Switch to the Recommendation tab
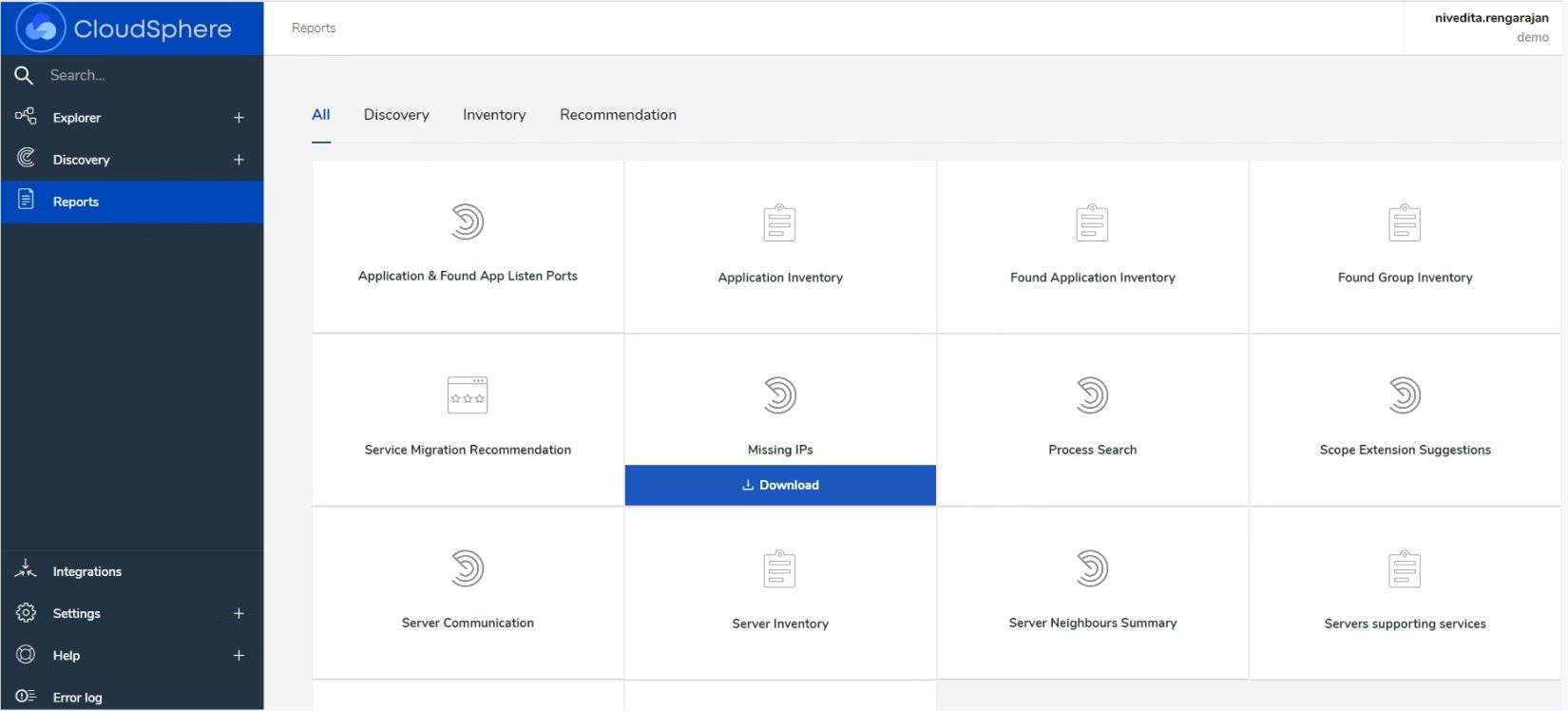Viewport: 1568px width, 711px height. coord(618,115)
